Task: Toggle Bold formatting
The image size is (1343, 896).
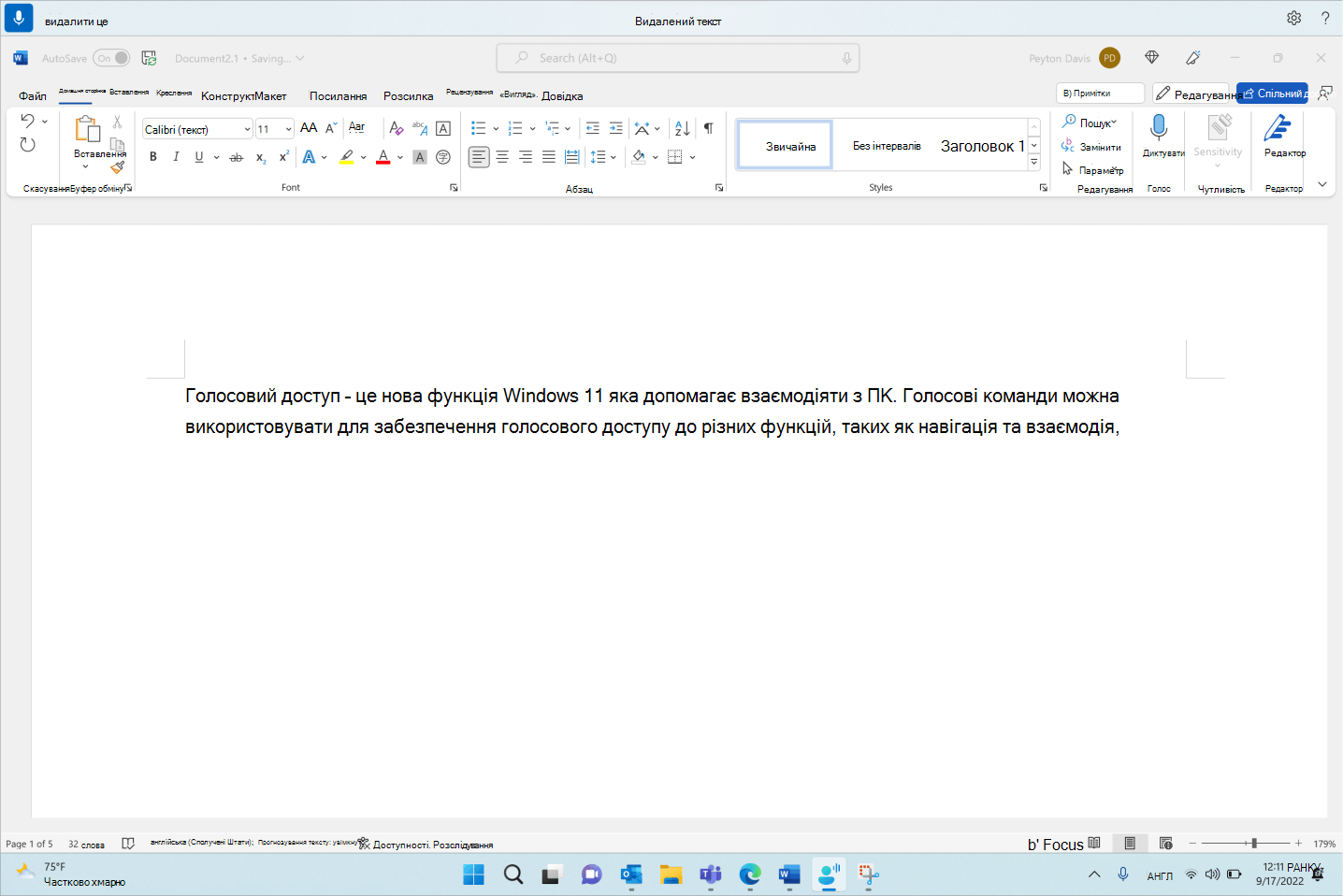Action: tap(153, 157)
